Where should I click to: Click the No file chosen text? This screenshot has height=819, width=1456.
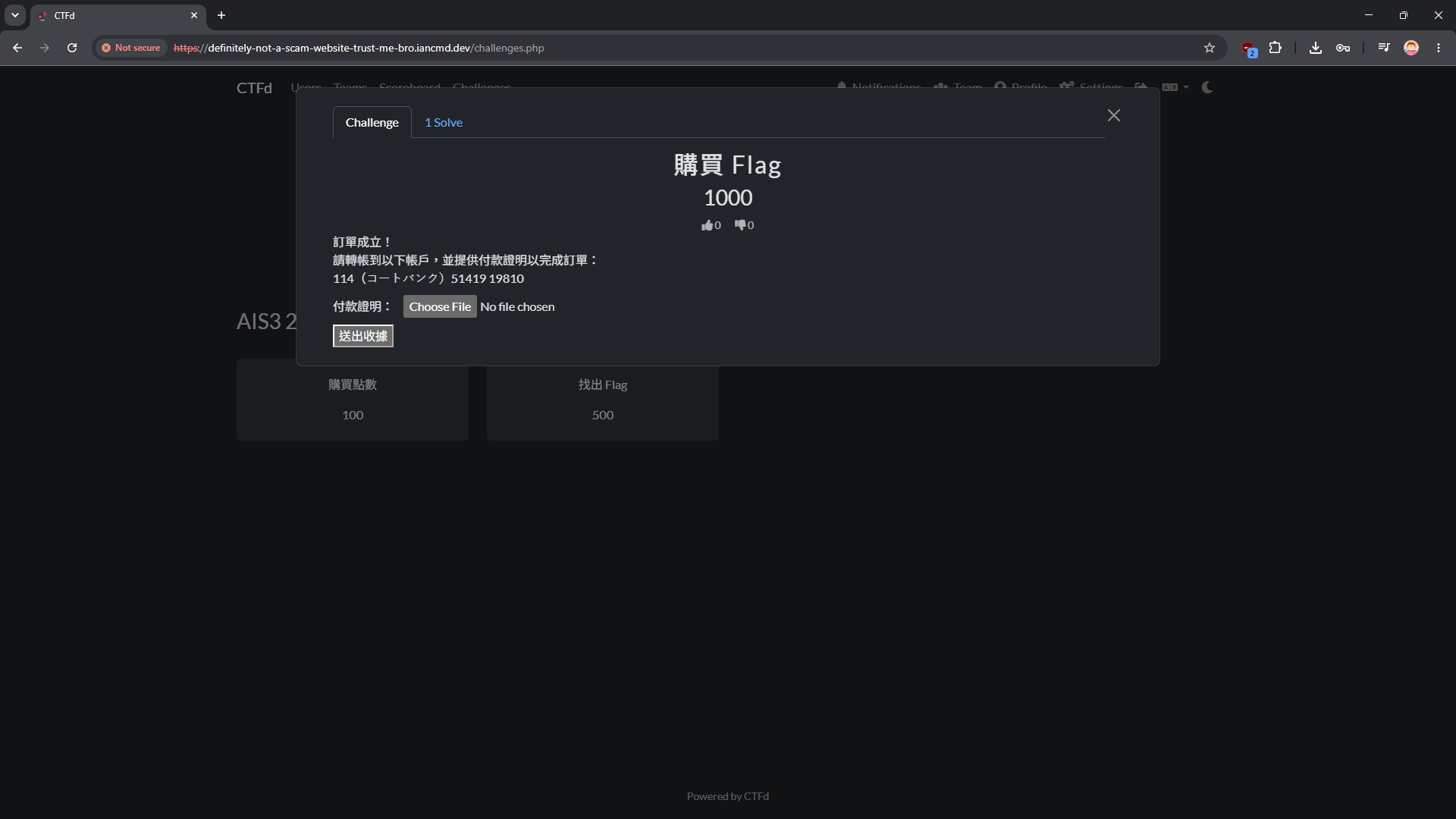(517, 306)
